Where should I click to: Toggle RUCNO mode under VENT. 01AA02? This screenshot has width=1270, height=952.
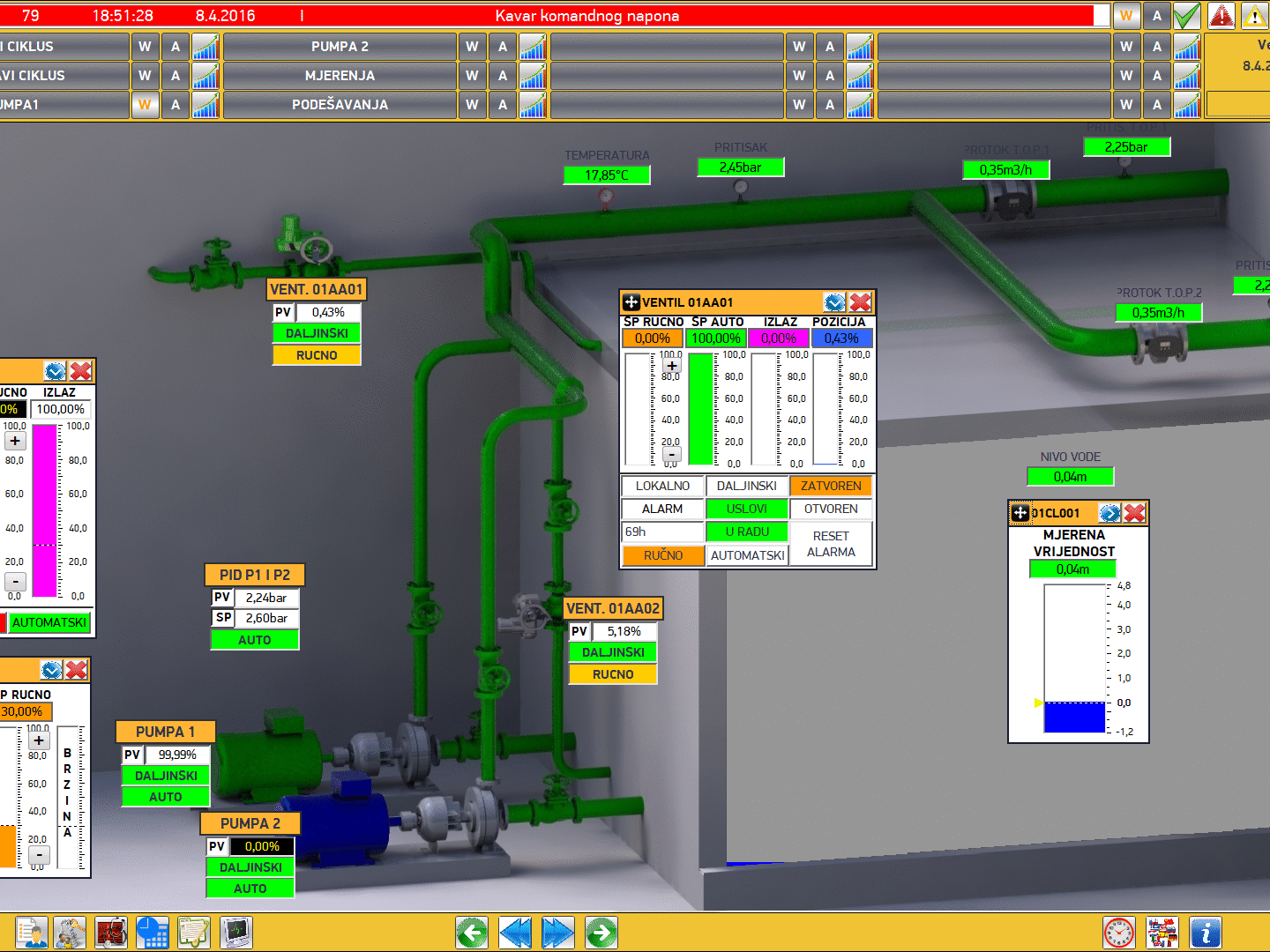pyautogui.click(x=613, y=674)
